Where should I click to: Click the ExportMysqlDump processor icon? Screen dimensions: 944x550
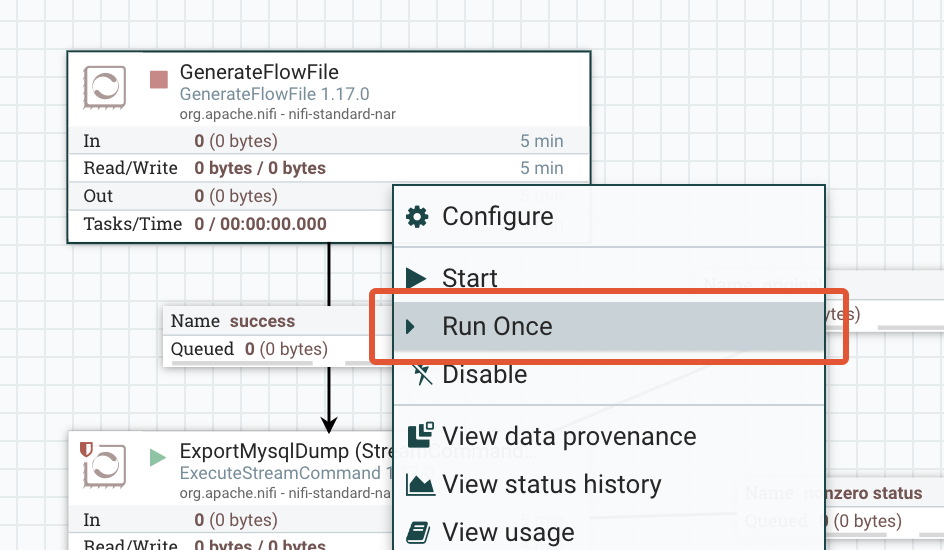point(105,466)
